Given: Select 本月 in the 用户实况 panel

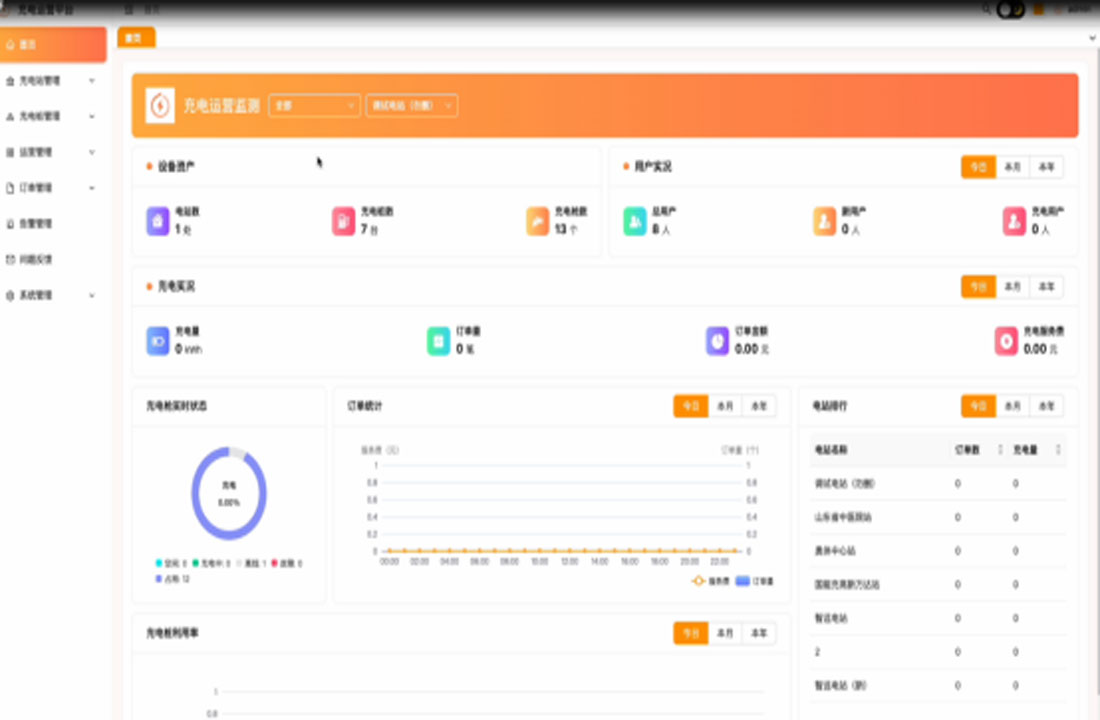Looking at the screenshot, I should [x=1012, y=167].
